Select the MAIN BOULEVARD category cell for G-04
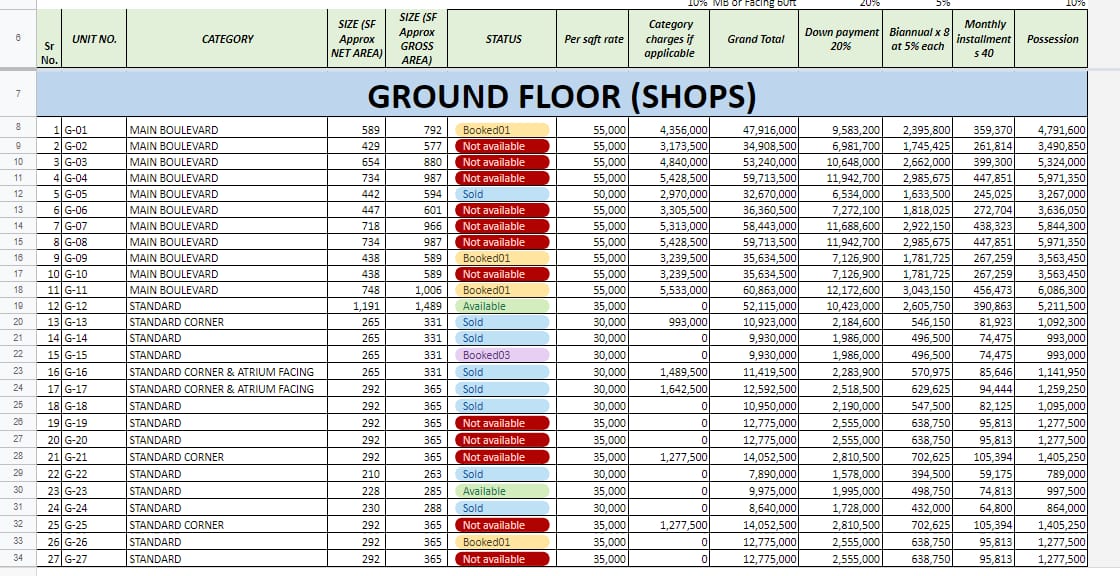The height and width of the screenshot is (576, 1120). point(227,178)
